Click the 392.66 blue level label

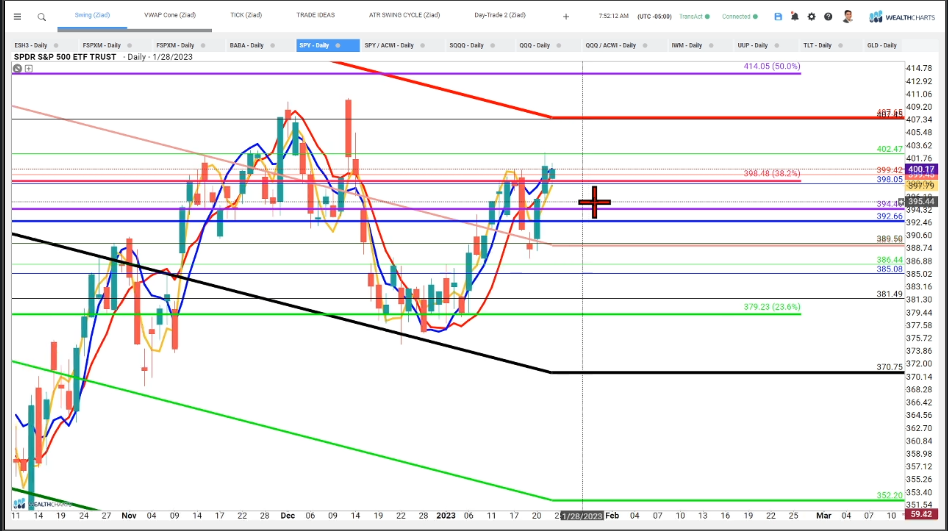click(889, 216)
